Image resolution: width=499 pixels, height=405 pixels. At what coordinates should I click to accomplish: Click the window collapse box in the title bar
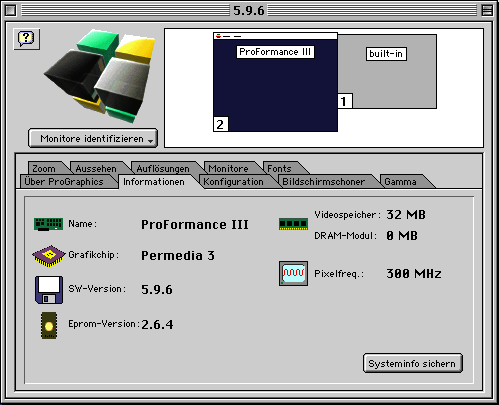[487, 10]
